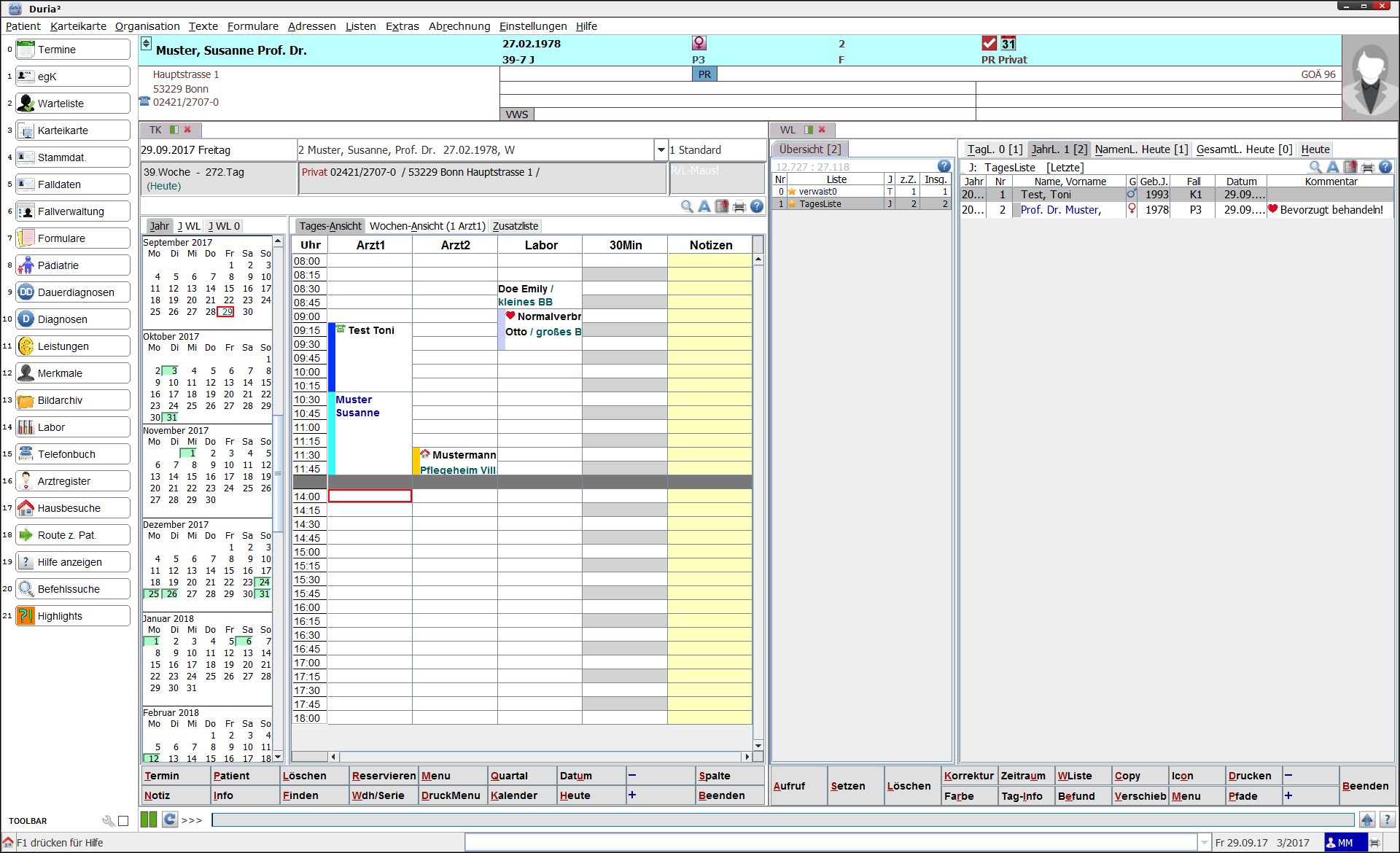Open the Patient menu
1400x853 pixels.
(x=23, y=26)
